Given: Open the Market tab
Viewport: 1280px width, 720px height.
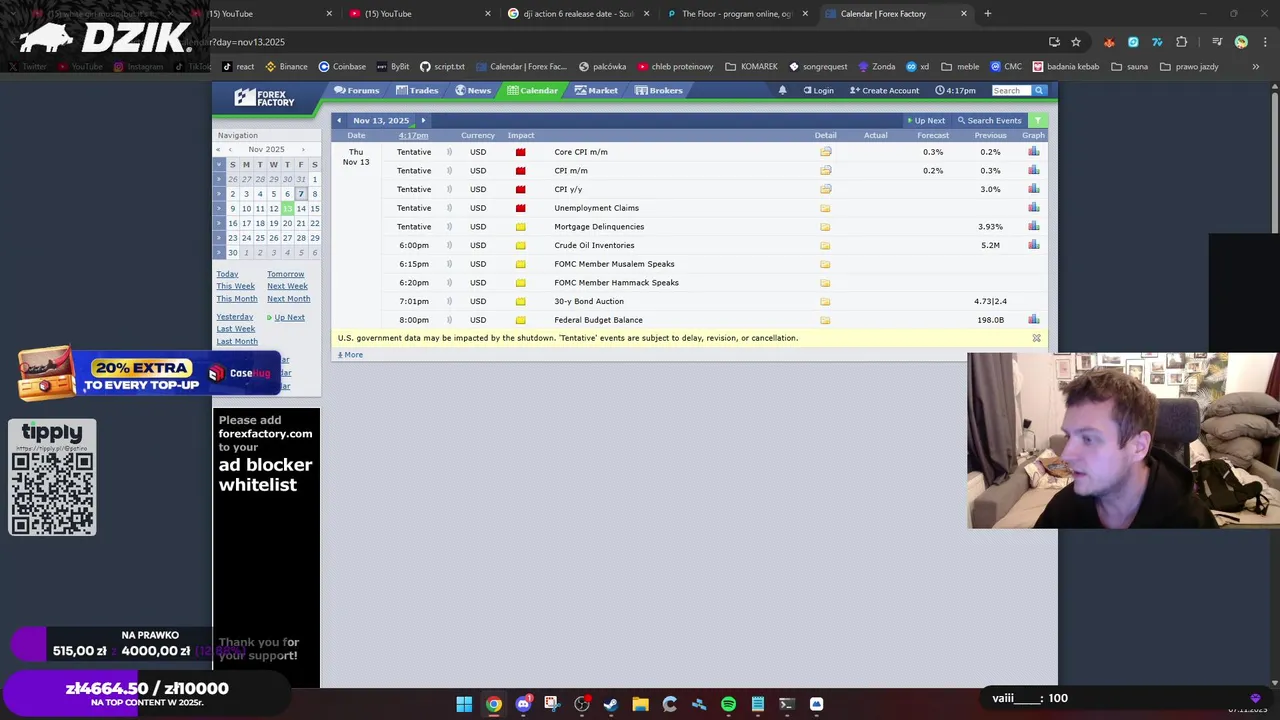Looking at the screenshot, I should 596,90.
